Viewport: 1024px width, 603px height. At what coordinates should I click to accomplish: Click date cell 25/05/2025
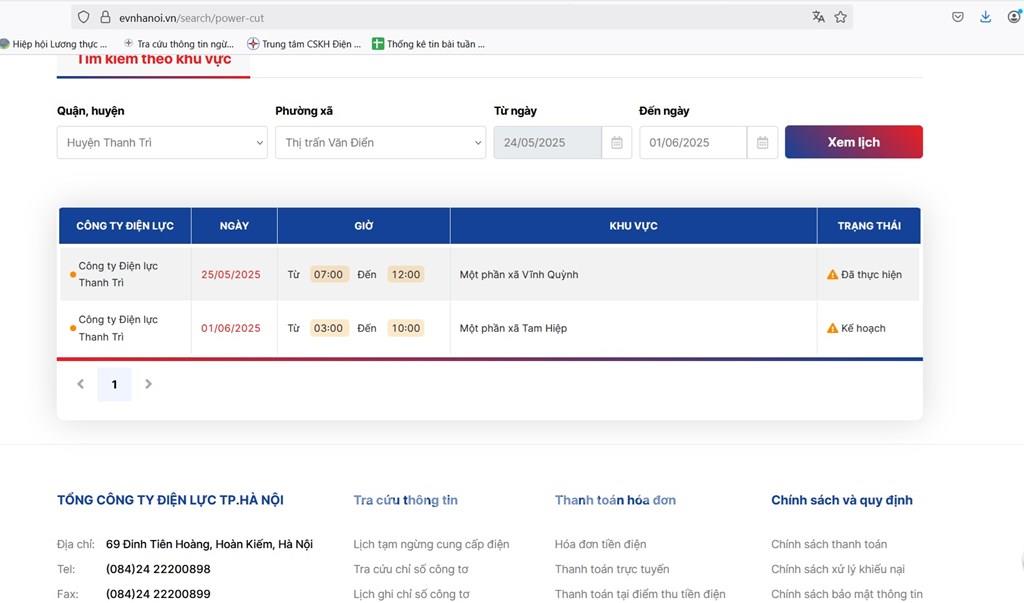coord(231,274)
